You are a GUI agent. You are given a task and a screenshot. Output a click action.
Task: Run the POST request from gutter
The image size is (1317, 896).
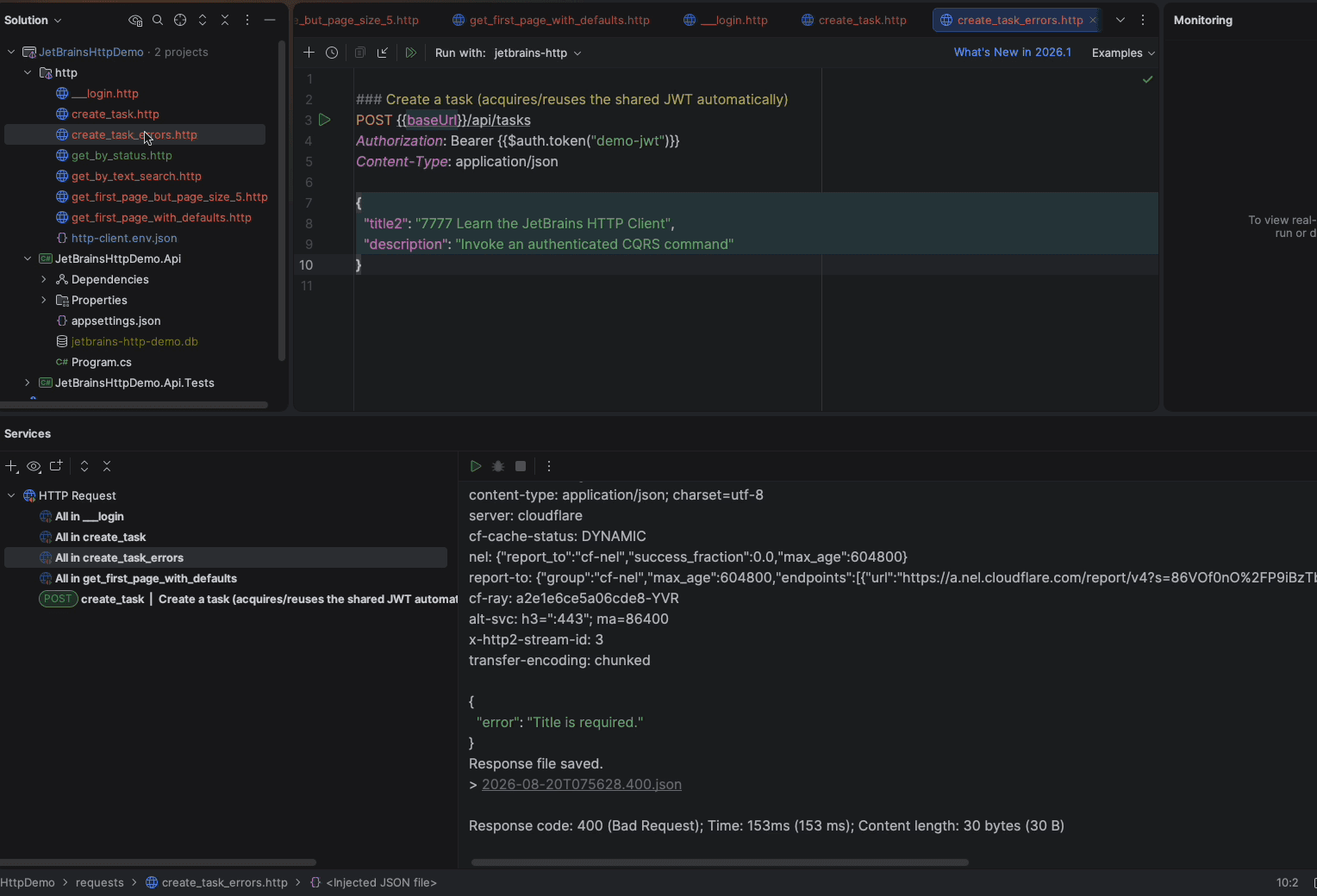(325, 120)
